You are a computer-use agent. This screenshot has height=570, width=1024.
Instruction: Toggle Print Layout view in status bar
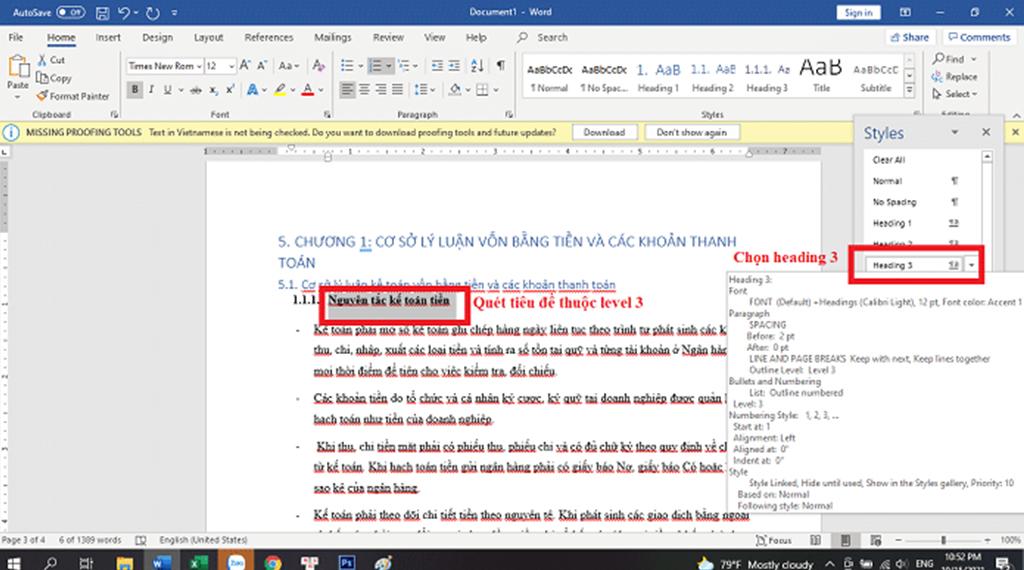846,541
